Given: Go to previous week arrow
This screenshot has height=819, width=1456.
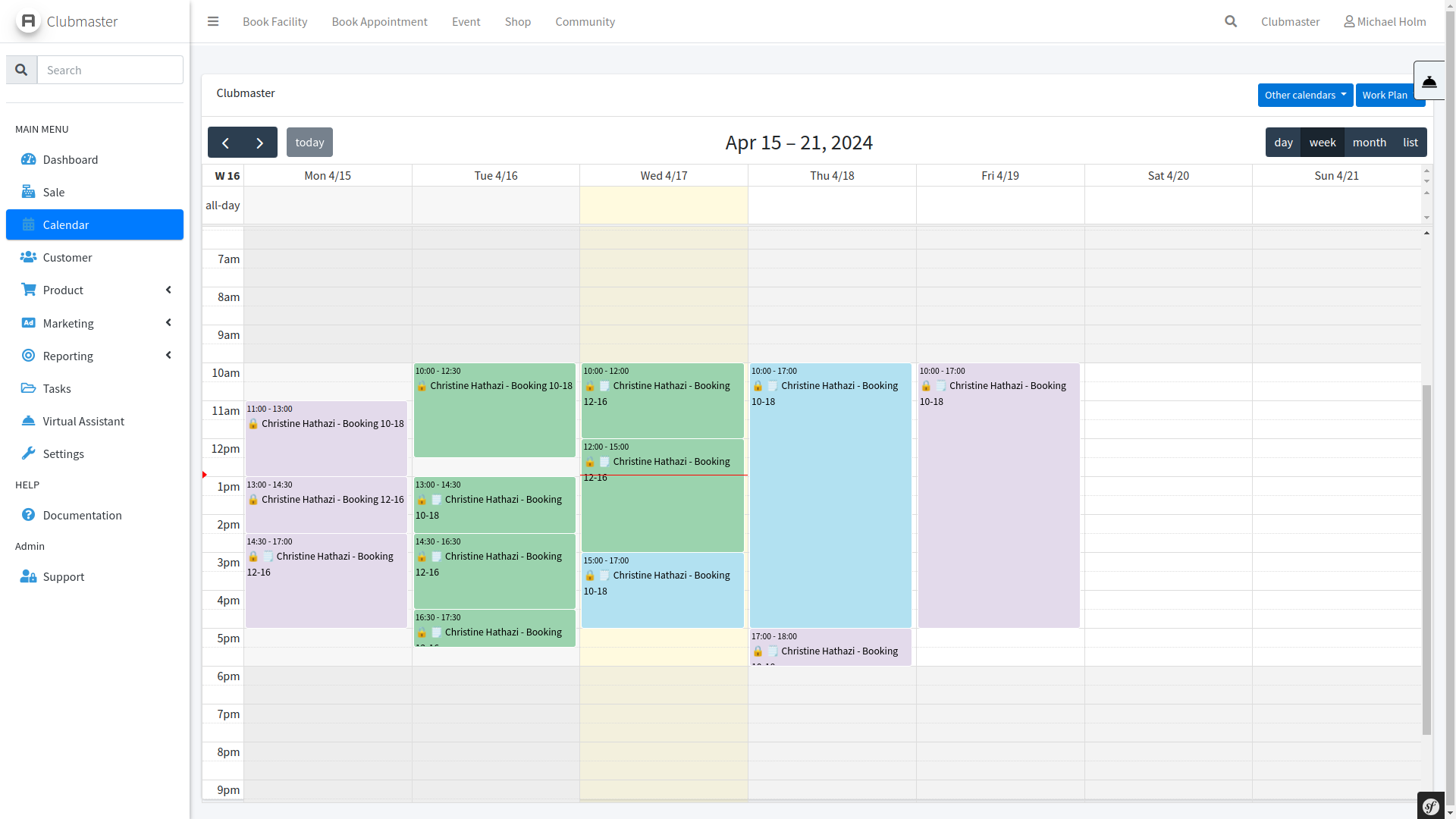Looking at the screenshot, I should point(225,143).
